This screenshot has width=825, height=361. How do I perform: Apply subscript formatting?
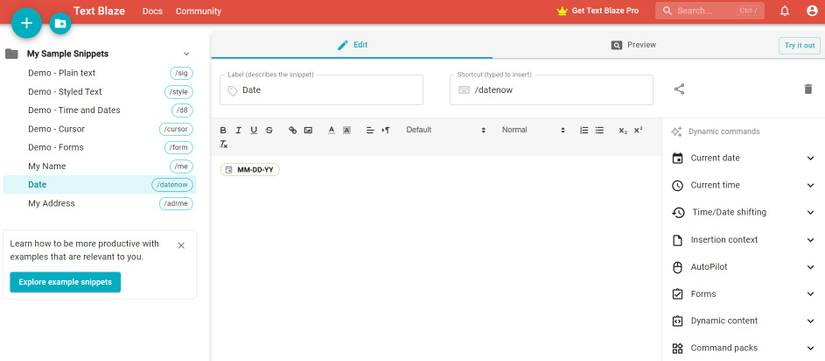coord(622,130)
